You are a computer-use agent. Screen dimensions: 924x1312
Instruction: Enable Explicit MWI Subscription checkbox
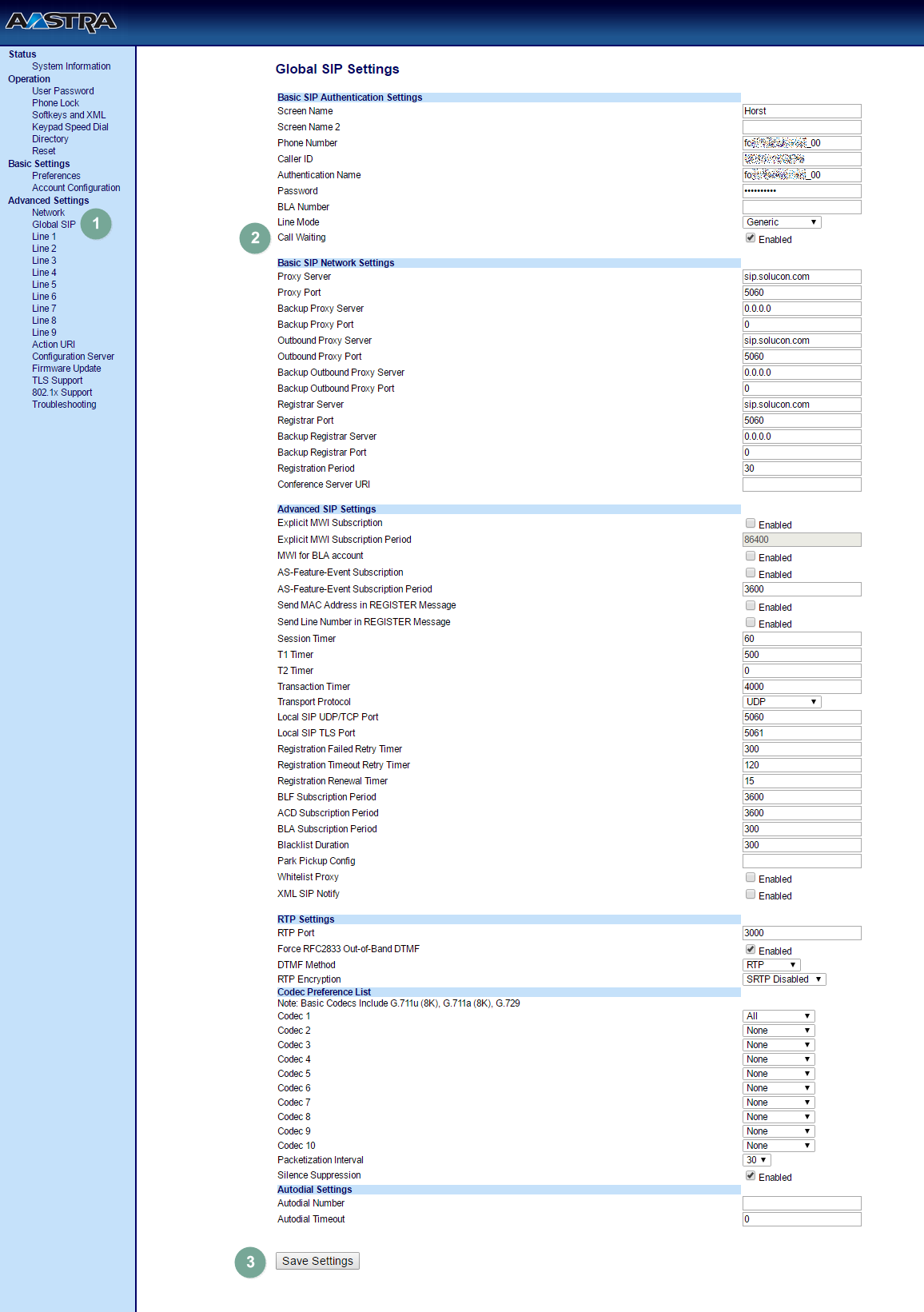coord(751,524)
